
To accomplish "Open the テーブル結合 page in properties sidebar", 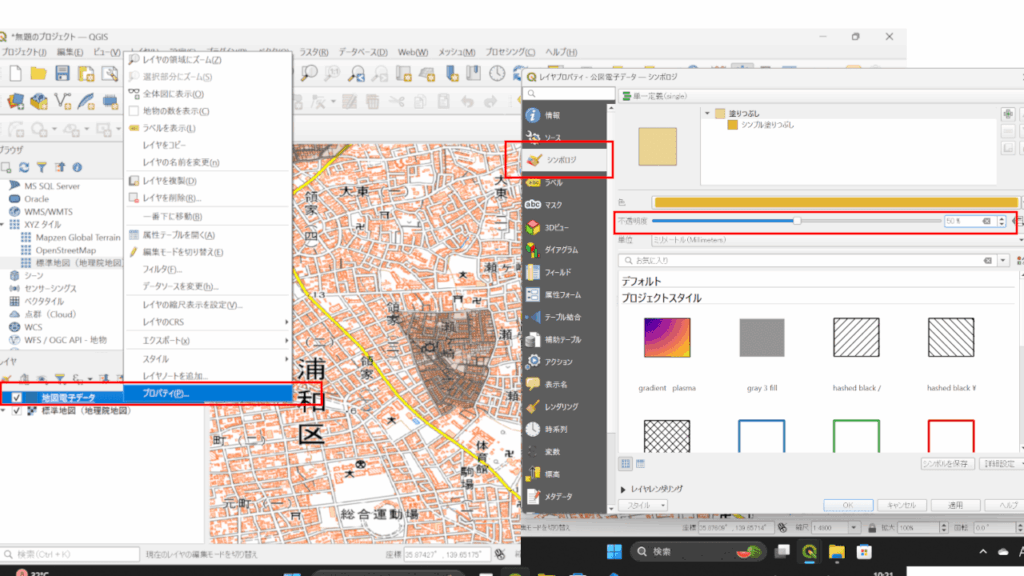I will point(565,317).
